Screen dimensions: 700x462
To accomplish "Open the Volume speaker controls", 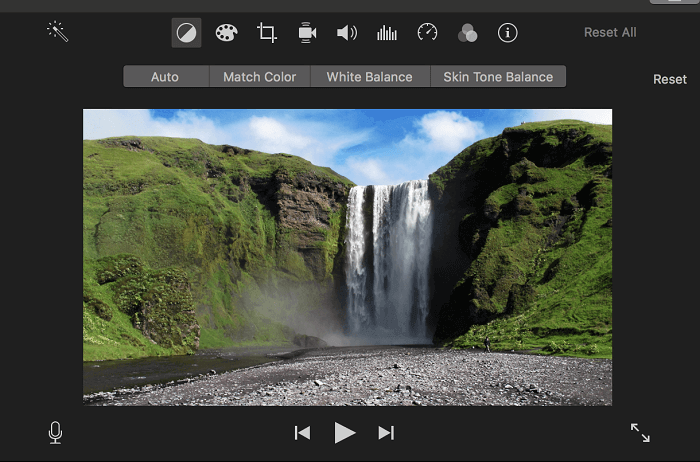I will pyautogui.click(x=347, y=33).
